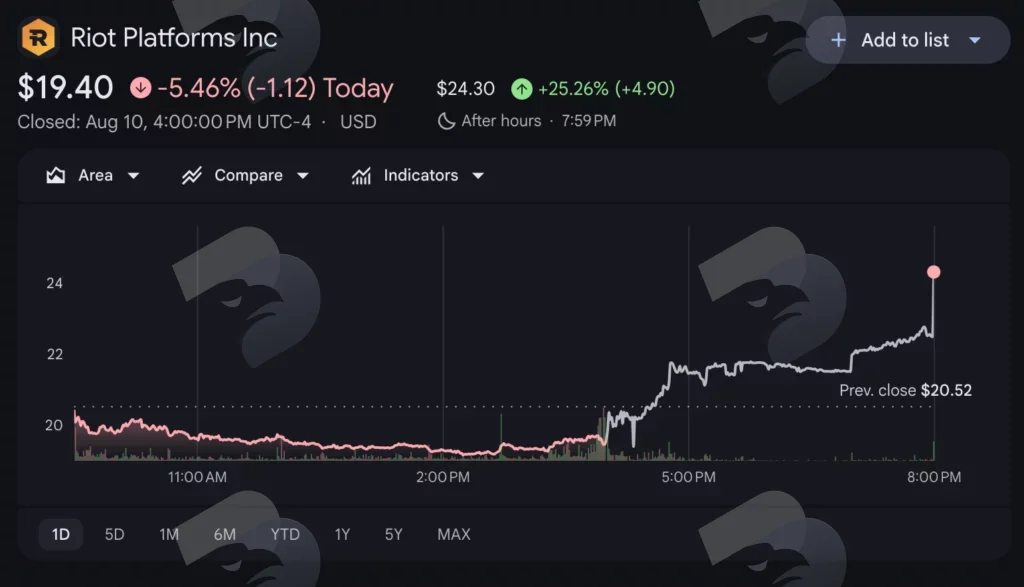Click the plus icon in Add to list
The width and height of the screenshot is (1024, 587).
[838, 40]
